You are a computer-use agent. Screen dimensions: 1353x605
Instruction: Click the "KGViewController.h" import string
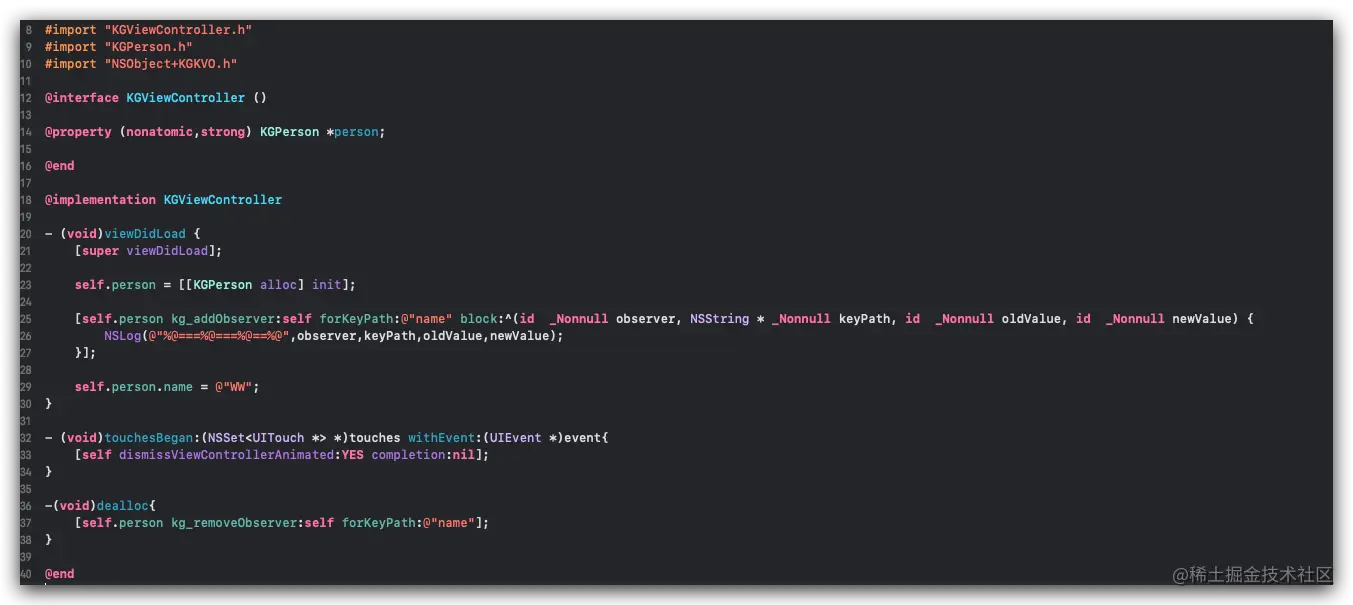click(x=178, y=30)
